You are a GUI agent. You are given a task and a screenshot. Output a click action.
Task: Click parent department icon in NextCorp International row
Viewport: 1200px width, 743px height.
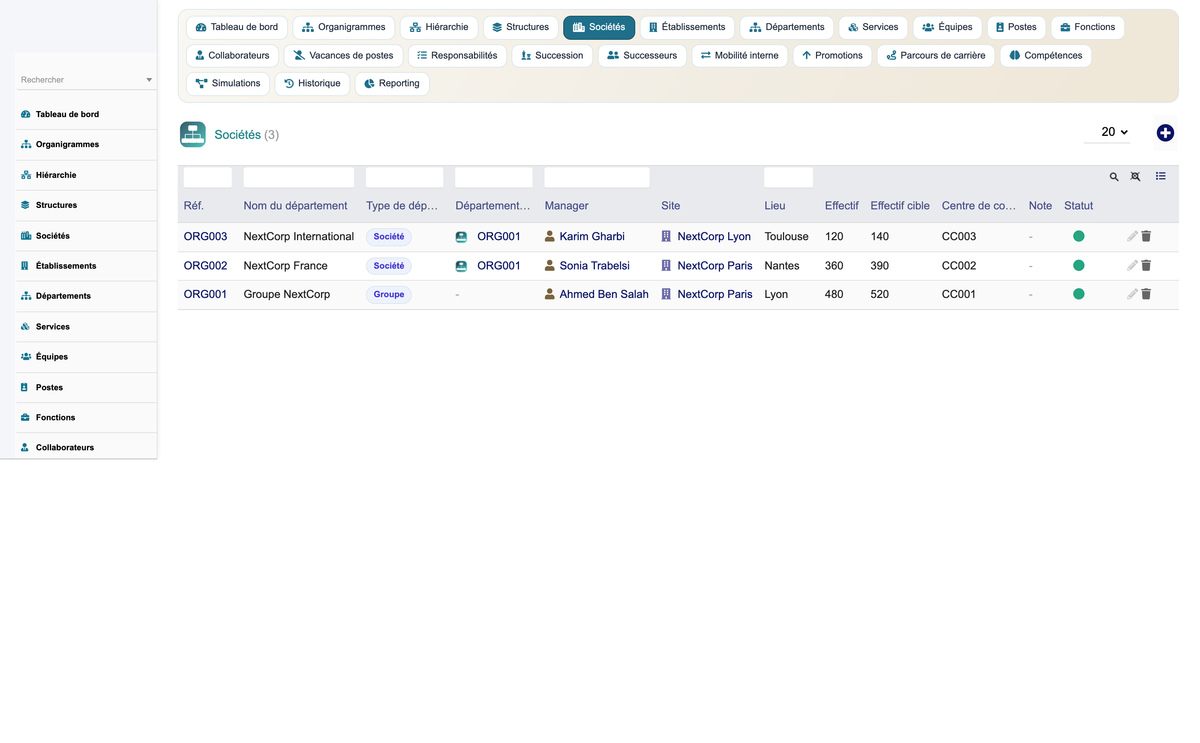(x=461, y=237)
